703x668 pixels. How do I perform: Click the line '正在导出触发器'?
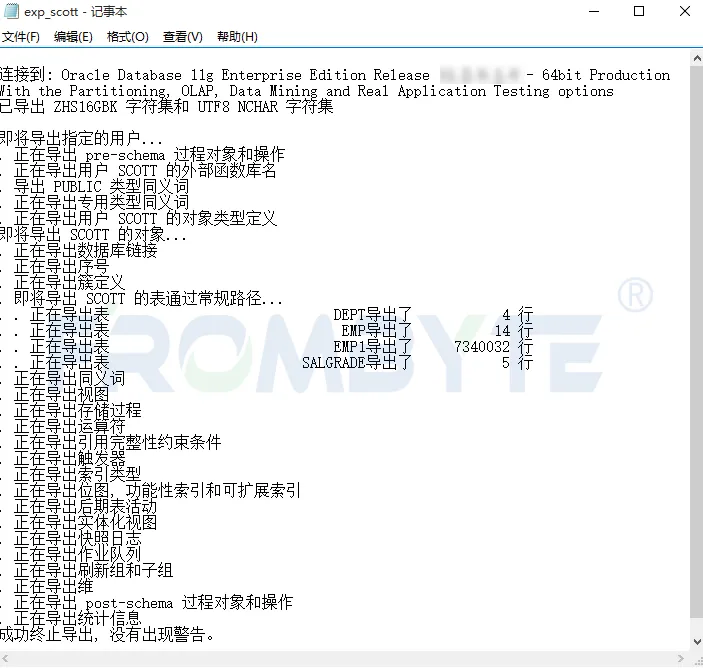point(69,459)
